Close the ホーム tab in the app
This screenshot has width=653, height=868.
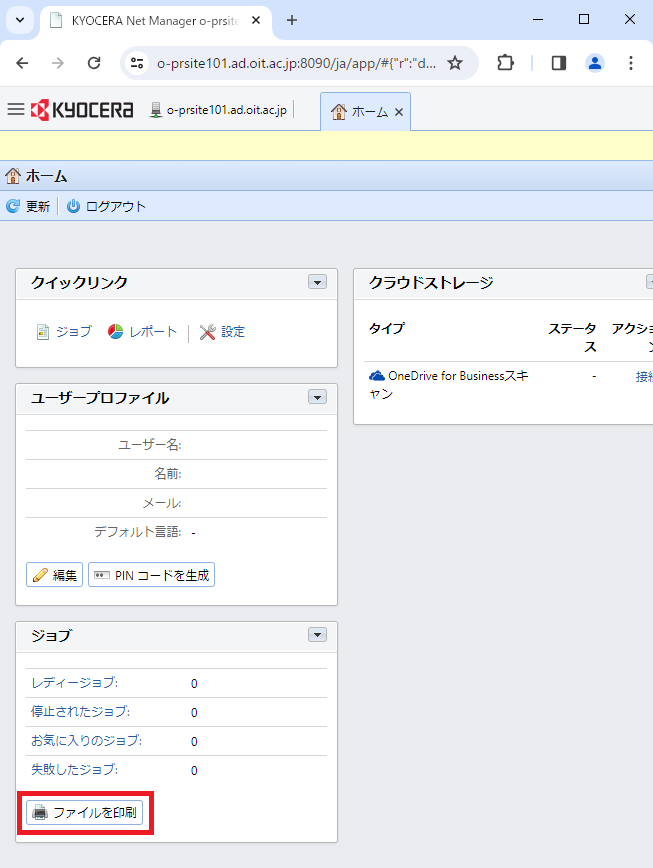point(399,112)
